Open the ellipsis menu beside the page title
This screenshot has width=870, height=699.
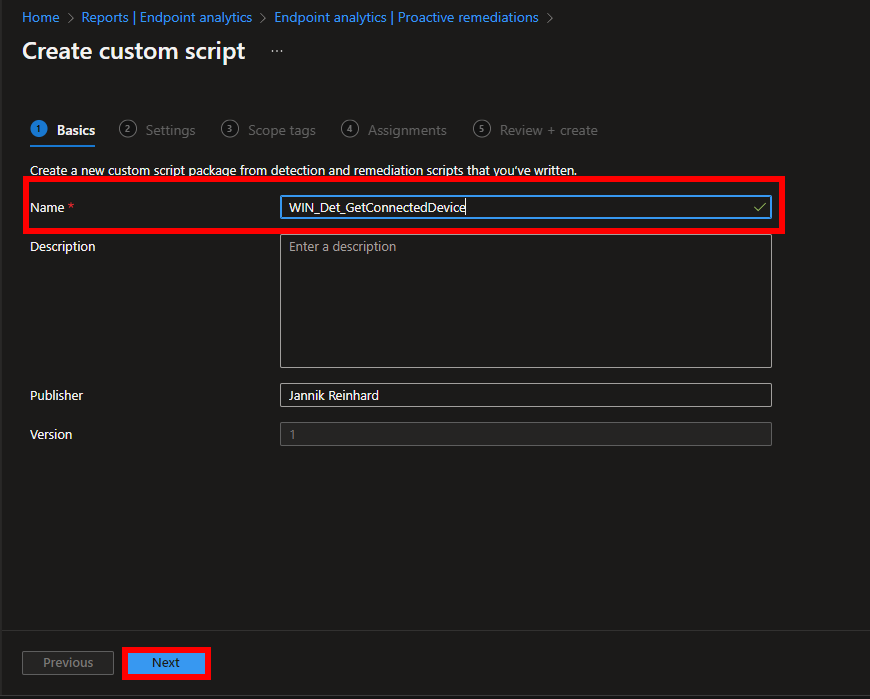(x=276, y=52)
